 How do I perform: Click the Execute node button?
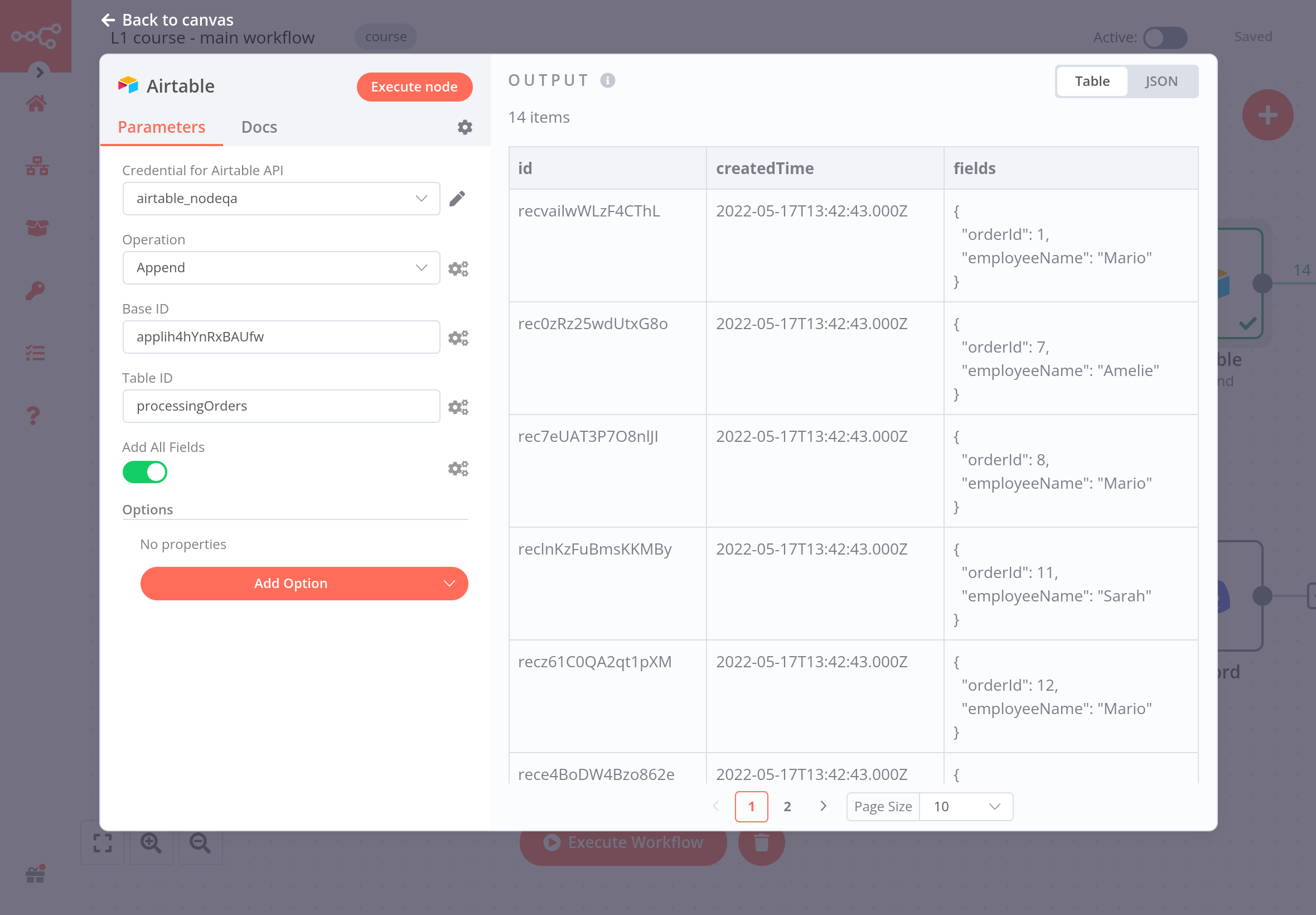[x=414, y=86]
